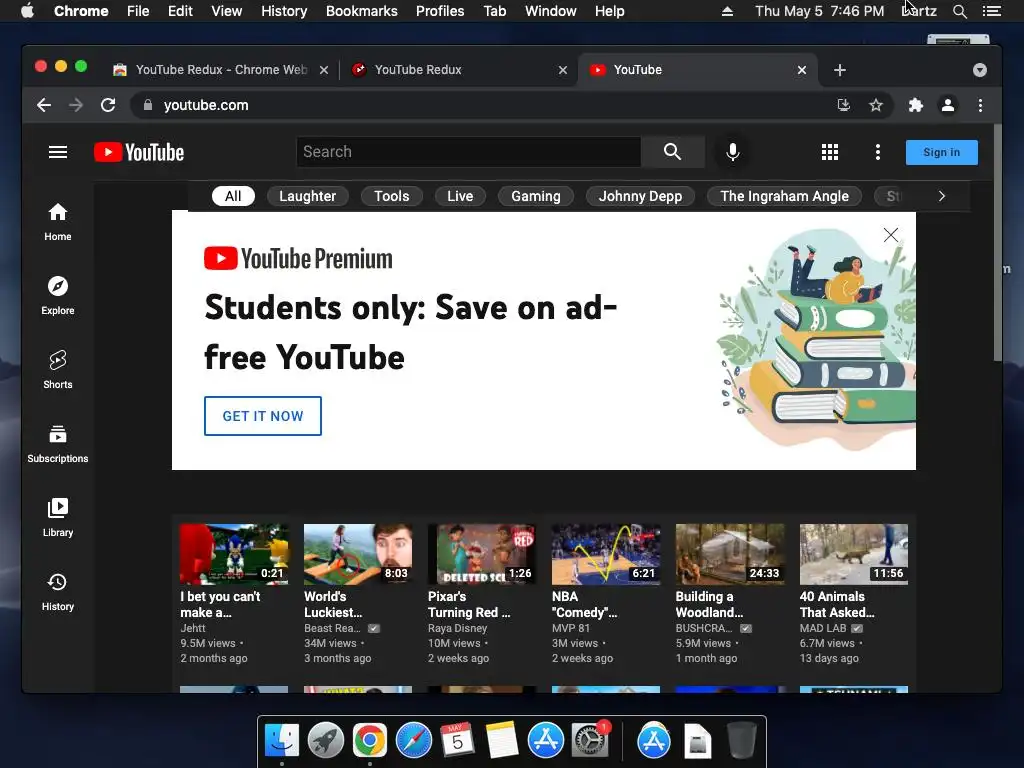Open Shorts in sidebar

coord(57,370)
